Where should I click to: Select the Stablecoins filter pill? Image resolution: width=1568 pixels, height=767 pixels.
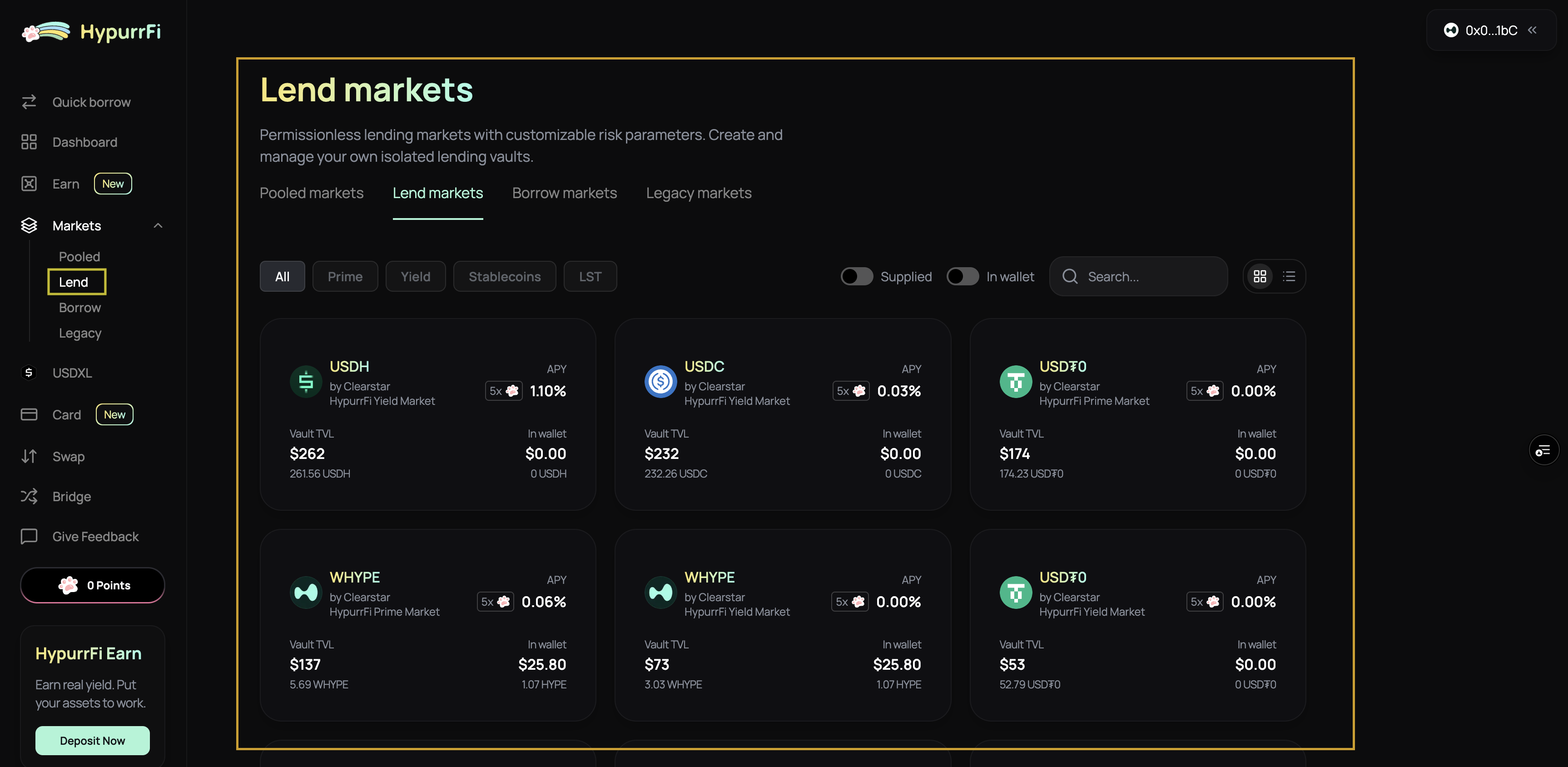click(505, 276)
